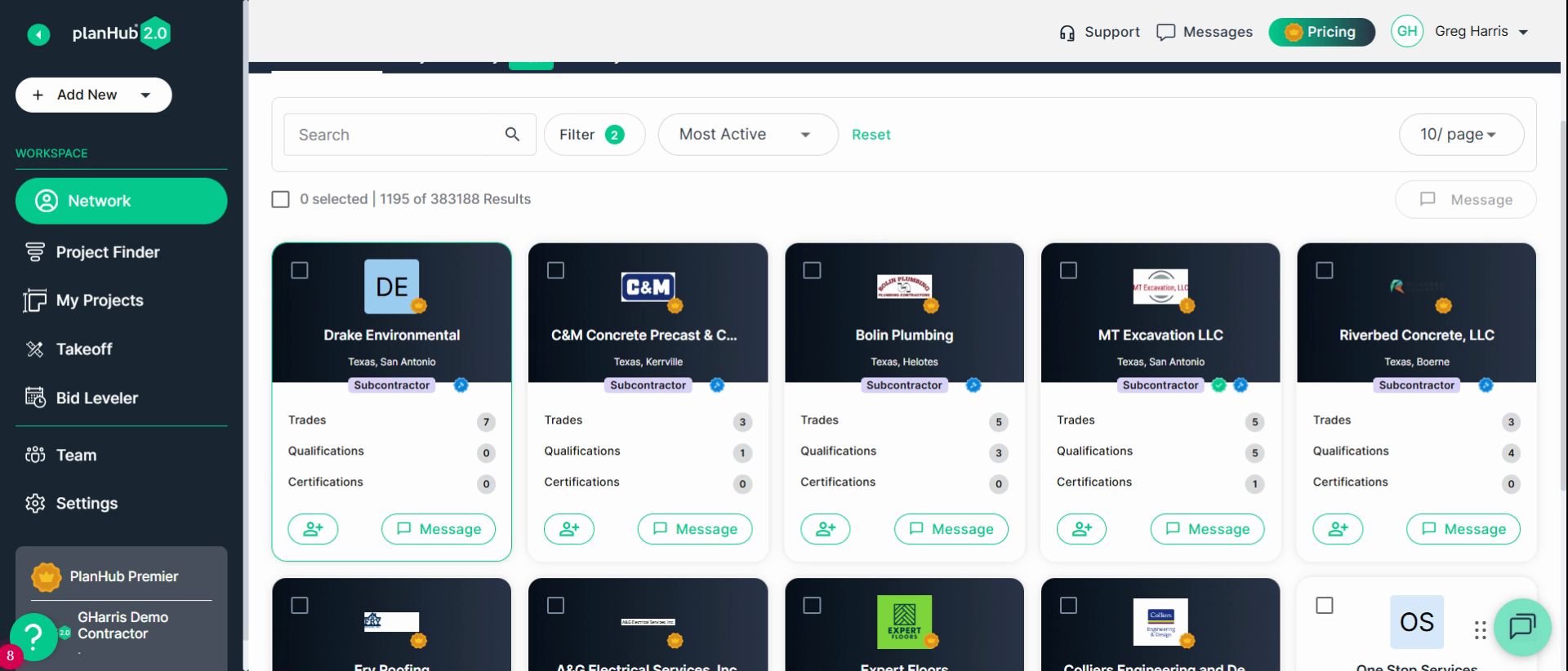The image size is (1568, 671).
Task: Select the Fry Roofing card checkbox
Action: [x=300, y=606]
